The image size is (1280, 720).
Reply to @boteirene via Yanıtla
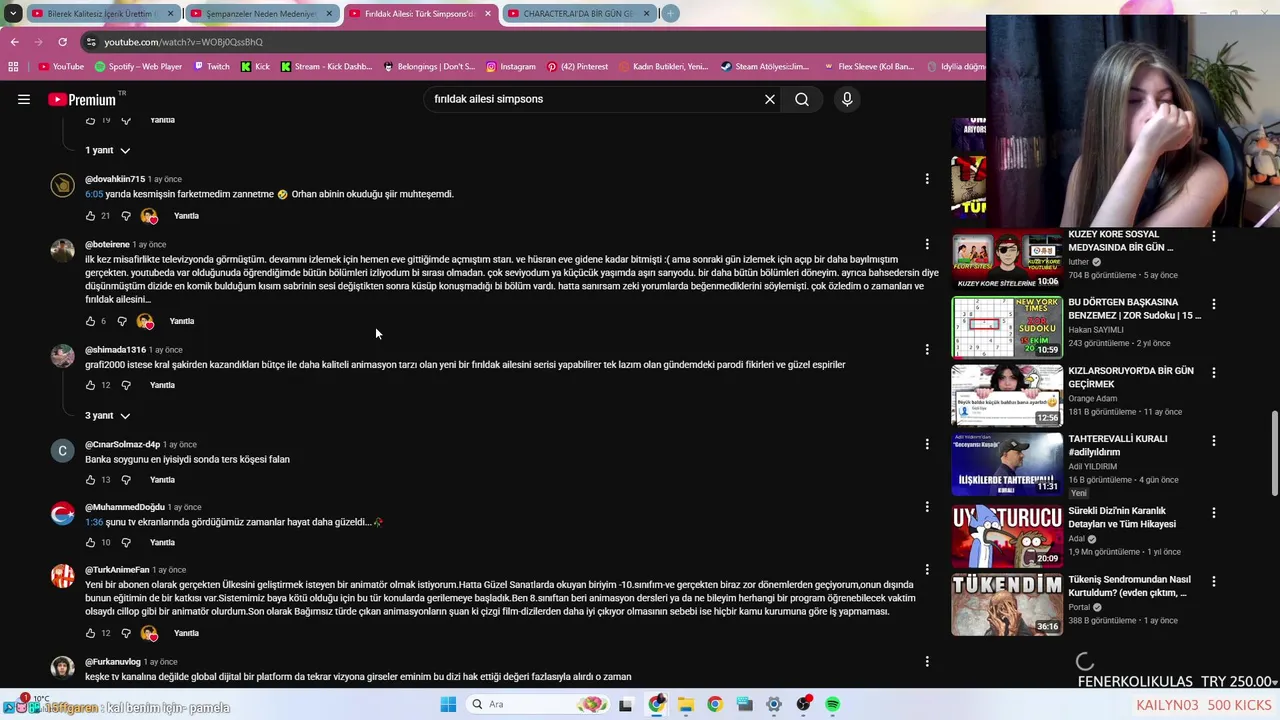coord(182,321)
